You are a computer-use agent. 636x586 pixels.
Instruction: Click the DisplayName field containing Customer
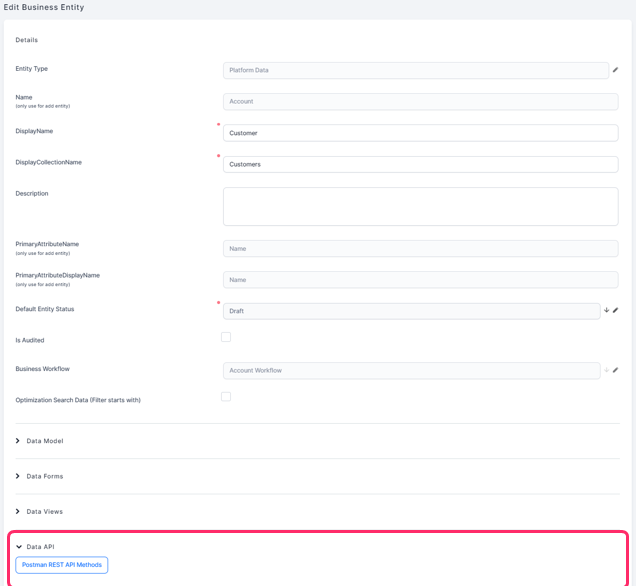[x=420, y=133]
